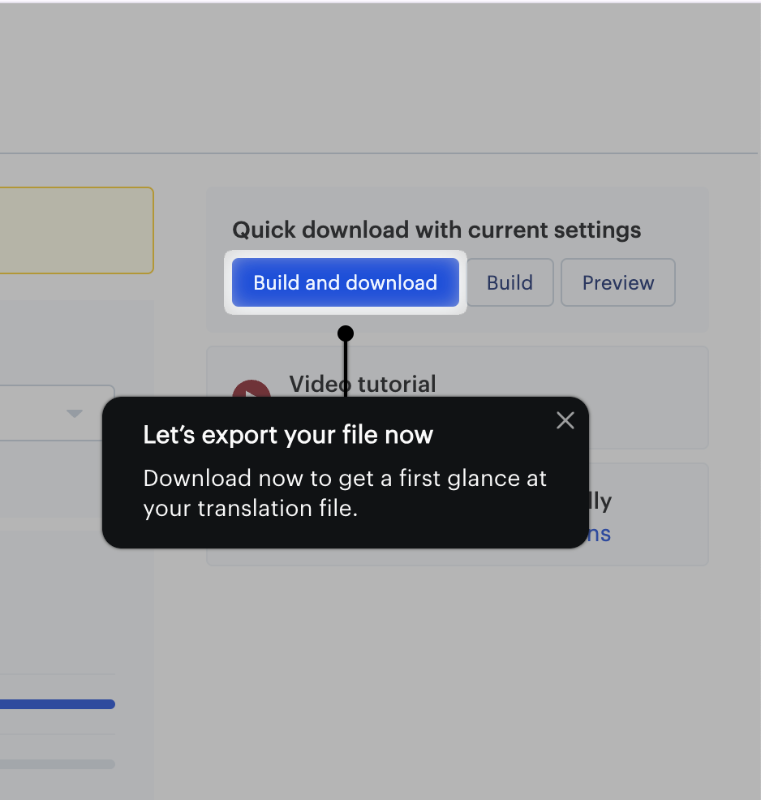Close the export tooltip with the X

[565, 421]
